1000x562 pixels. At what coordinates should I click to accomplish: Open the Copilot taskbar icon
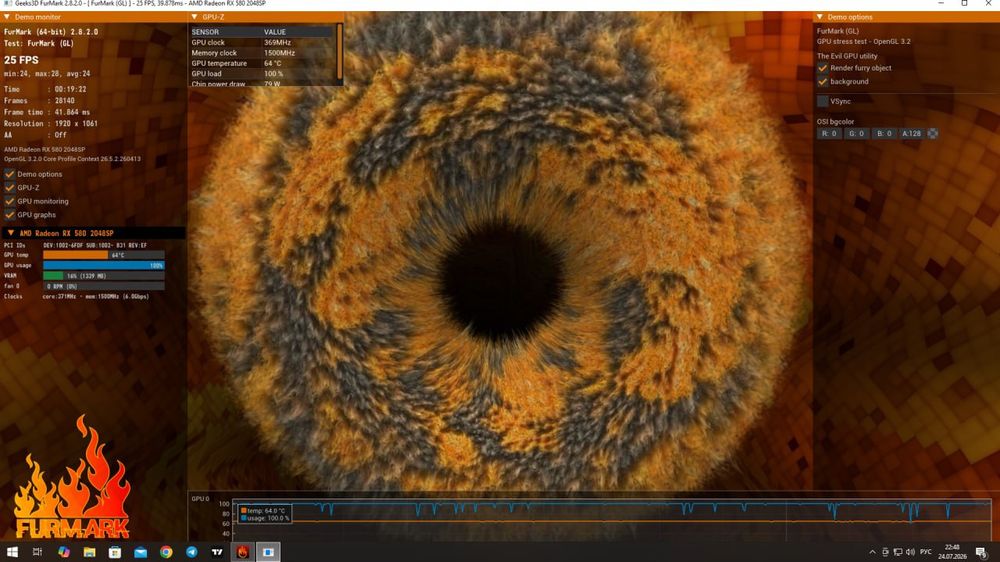(64, 552)
